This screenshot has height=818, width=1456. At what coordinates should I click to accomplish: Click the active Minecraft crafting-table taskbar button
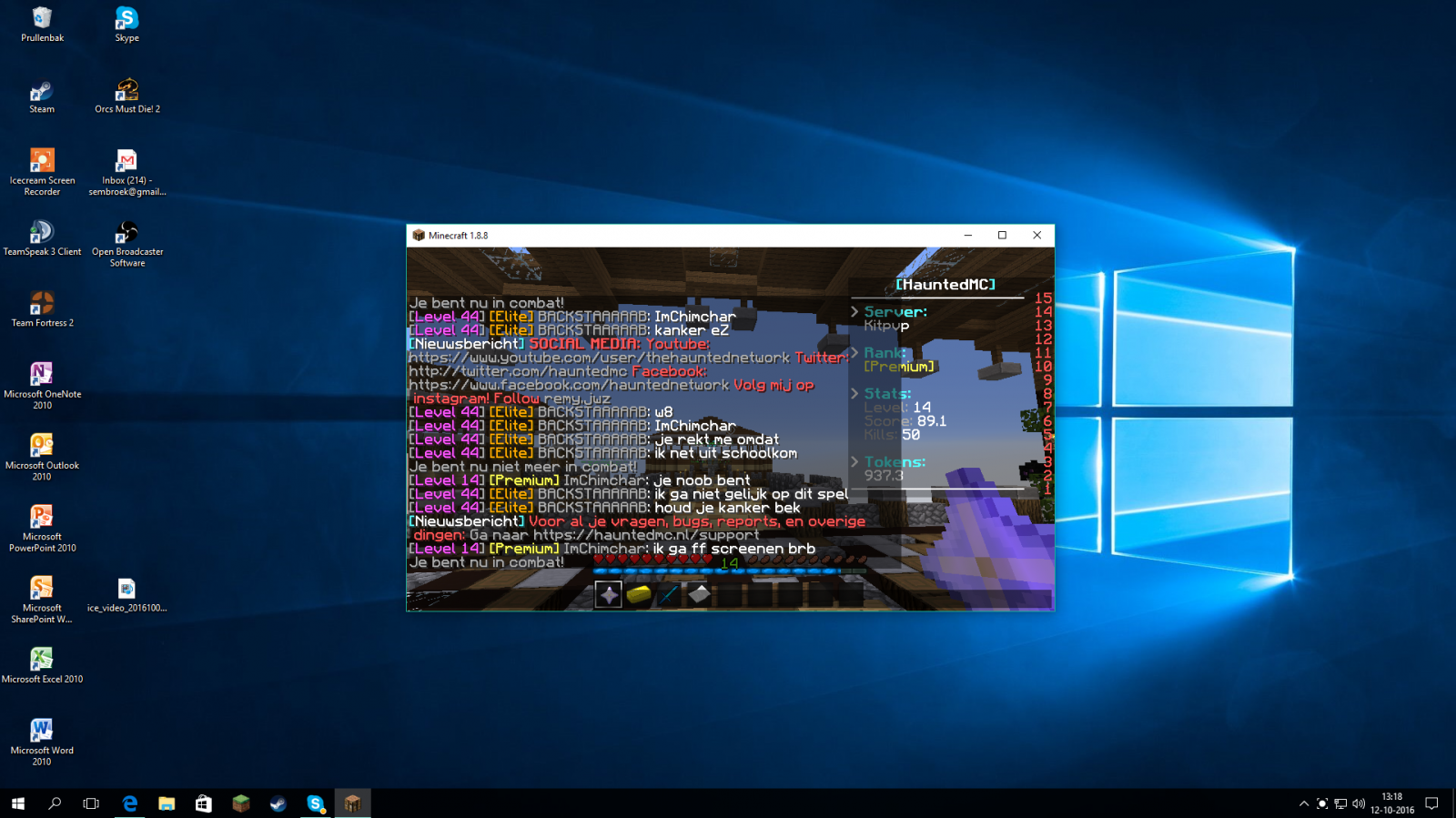(352, 803)
